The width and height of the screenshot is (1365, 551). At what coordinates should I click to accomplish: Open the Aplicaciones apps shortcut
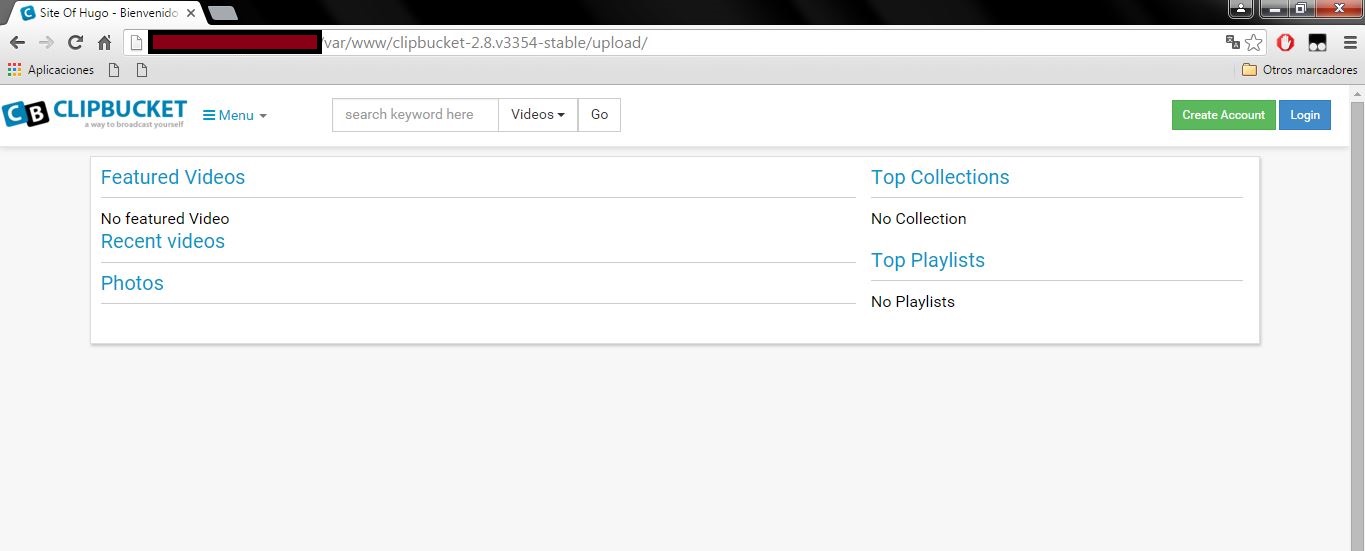click(50, 70)
